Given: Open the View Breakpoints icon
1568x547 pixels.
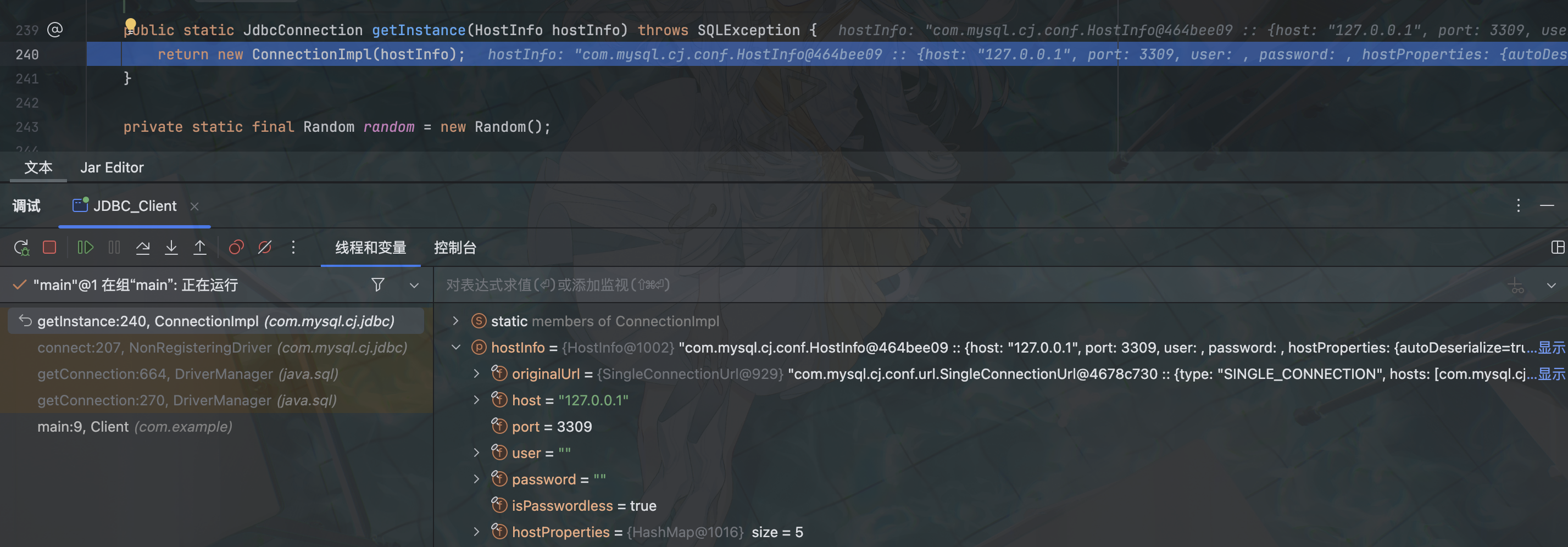Looking at the screenshot, I should (236, 248).
